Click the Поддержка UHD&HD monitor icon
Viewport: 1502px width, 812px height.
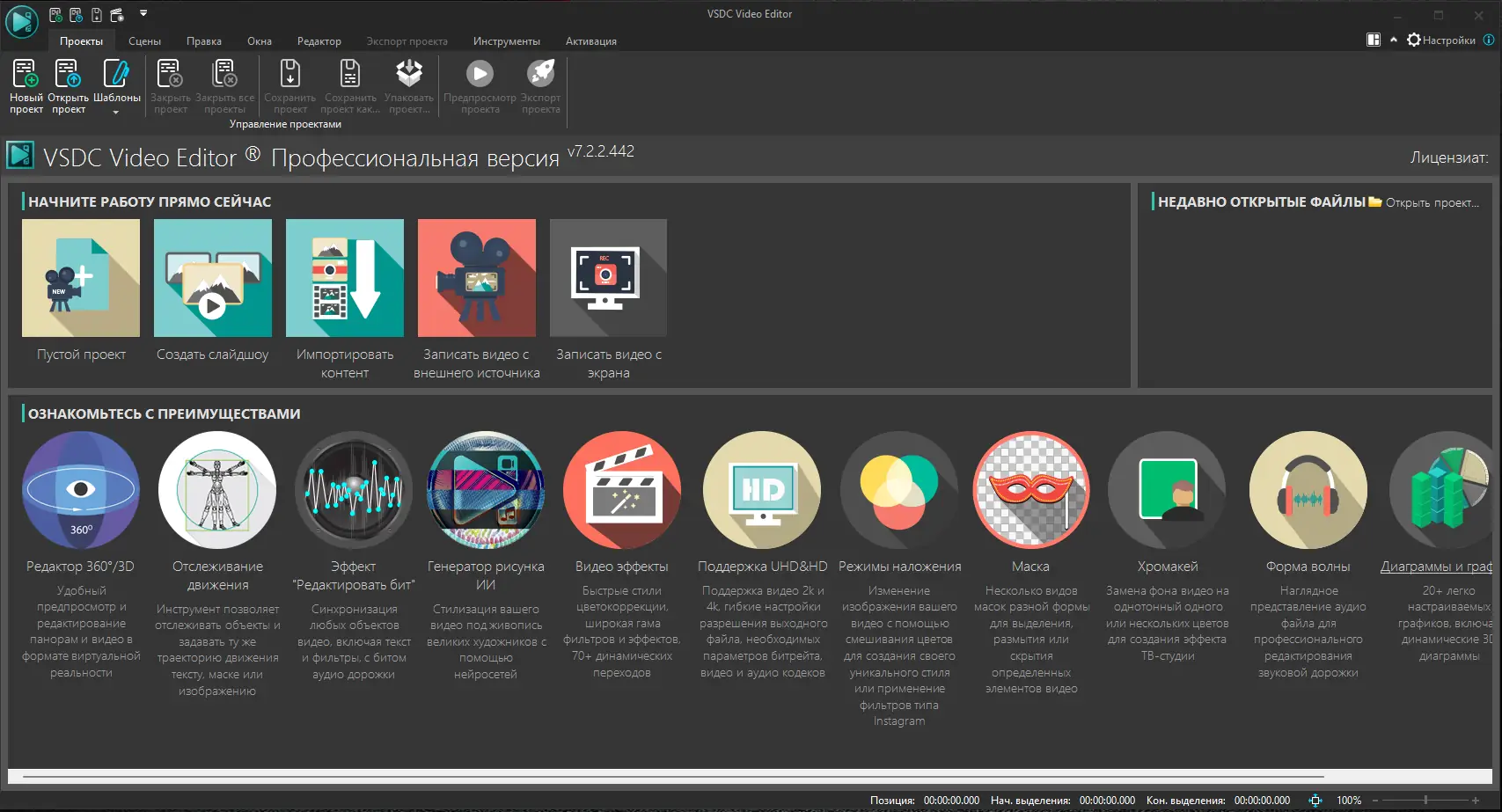point(762,490)
